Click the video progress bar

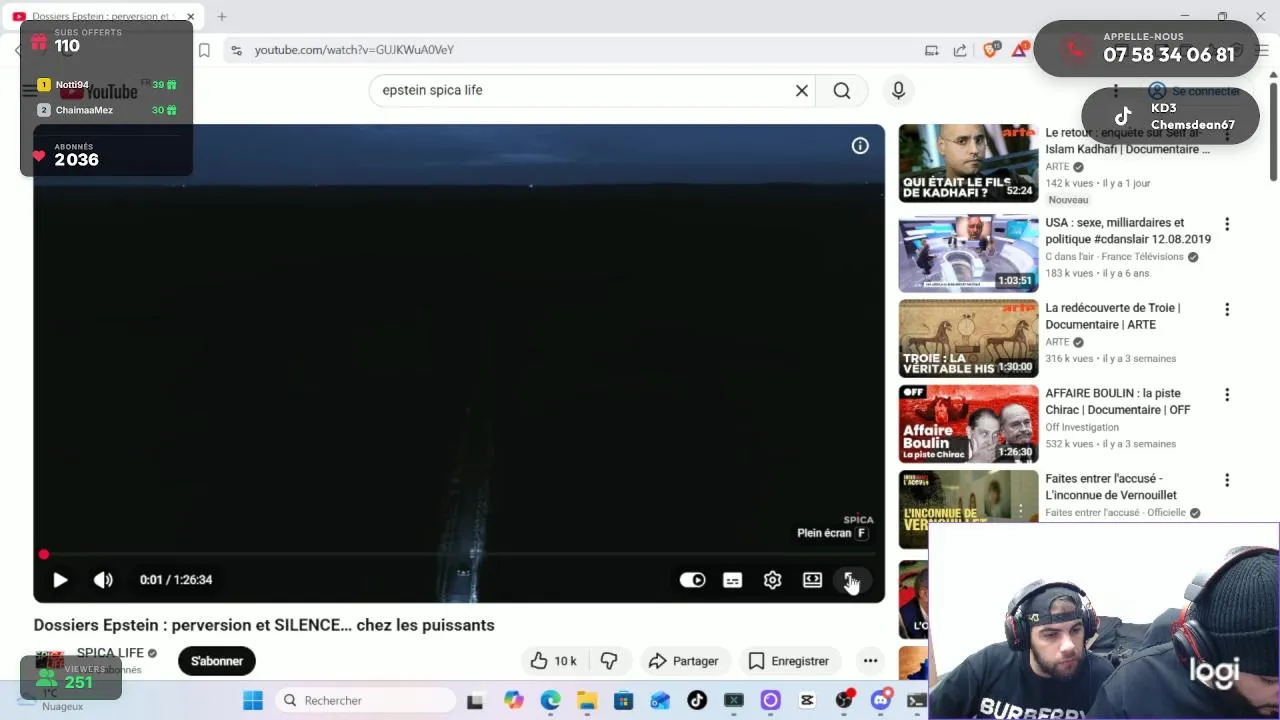tap(459, 554)
